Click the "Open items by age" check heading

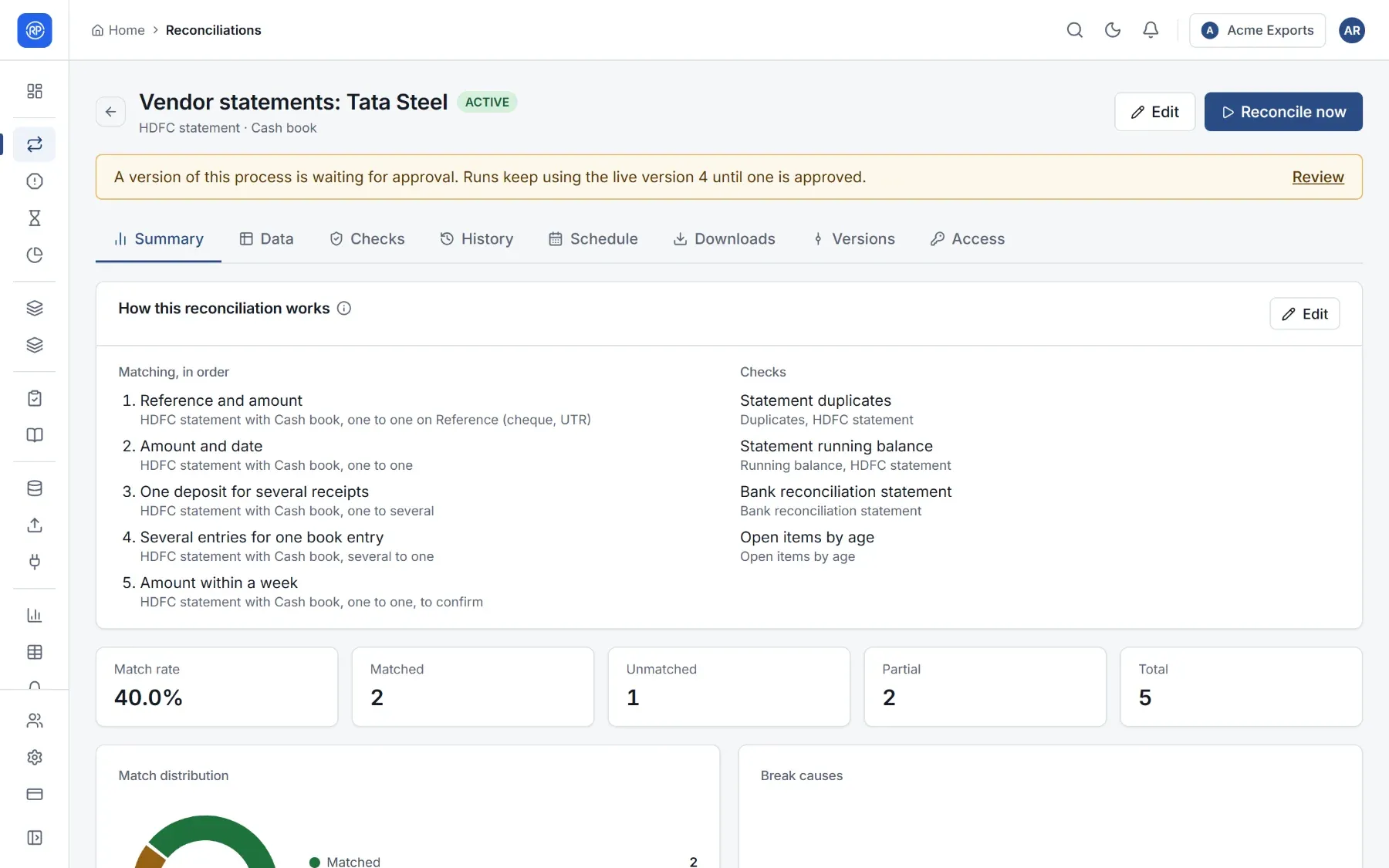pos(807,537)
